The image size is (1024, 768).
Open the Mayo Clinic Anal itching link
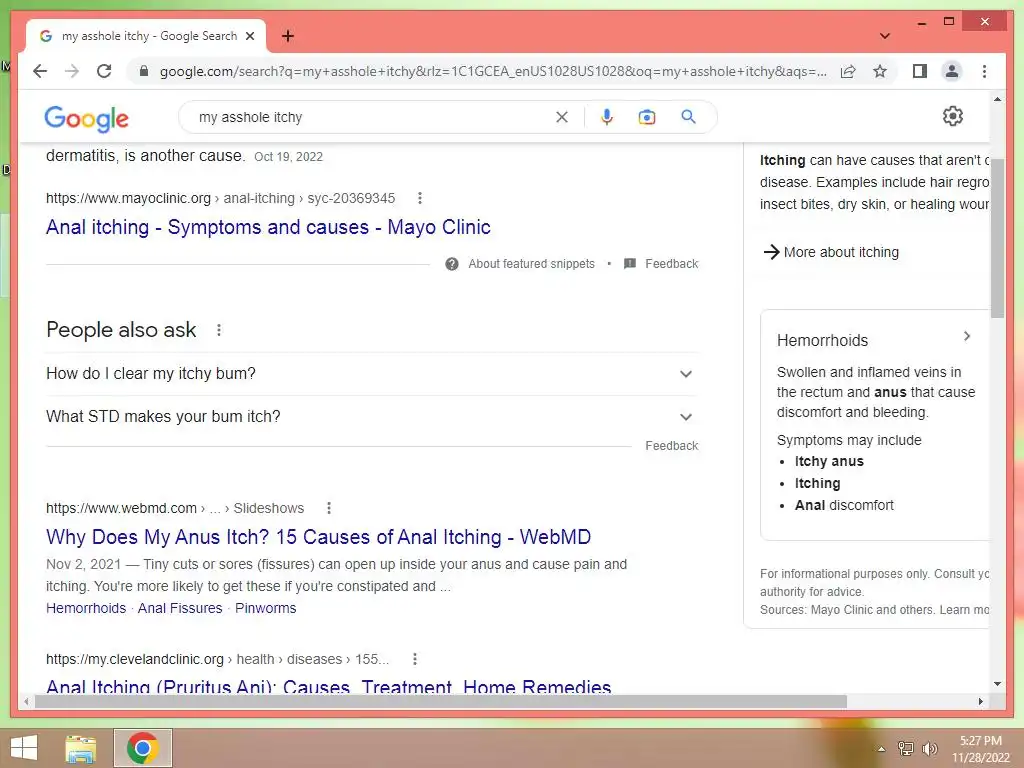coord(268,227)
